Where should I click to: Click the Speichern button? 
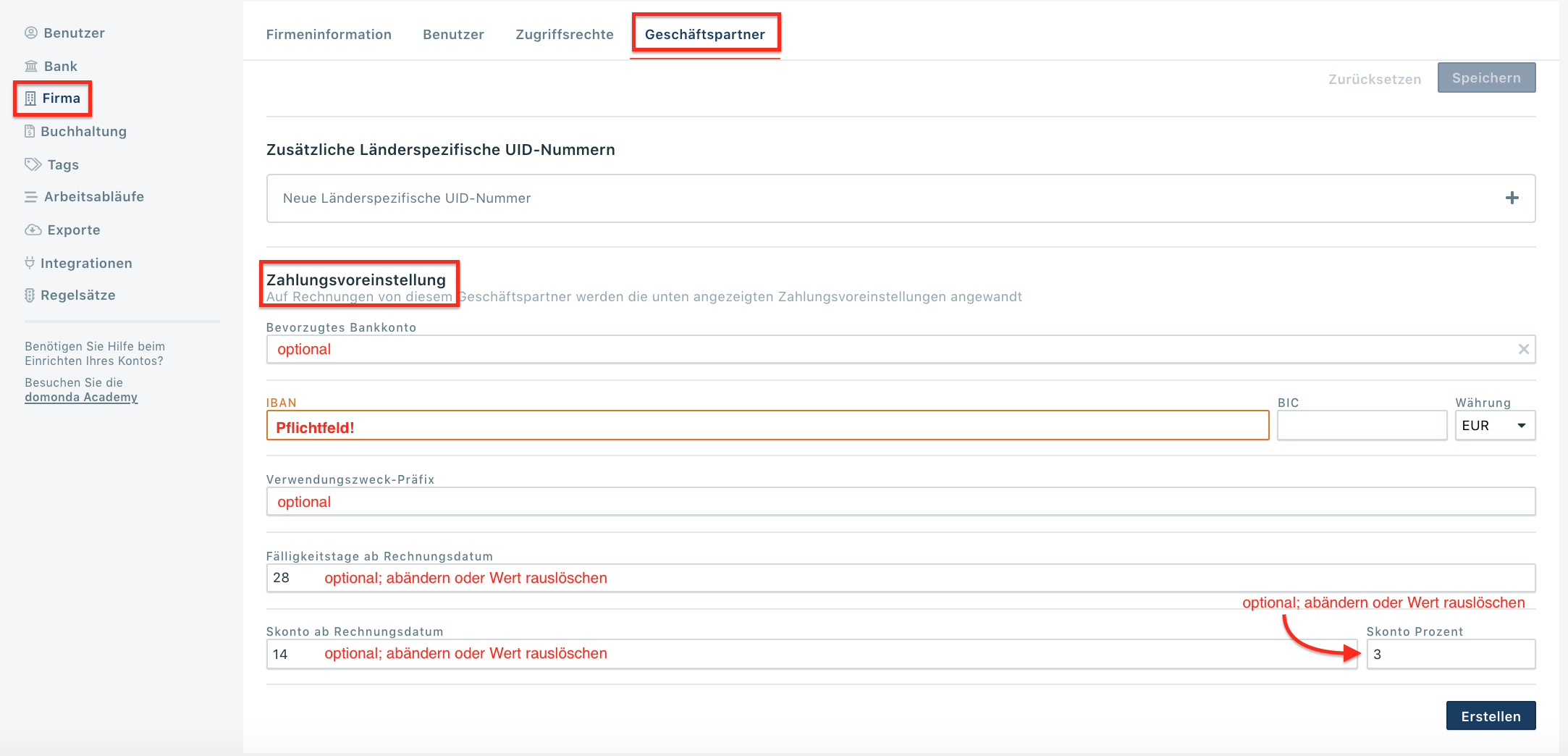pyautogui.click(x=1485, y=78)
